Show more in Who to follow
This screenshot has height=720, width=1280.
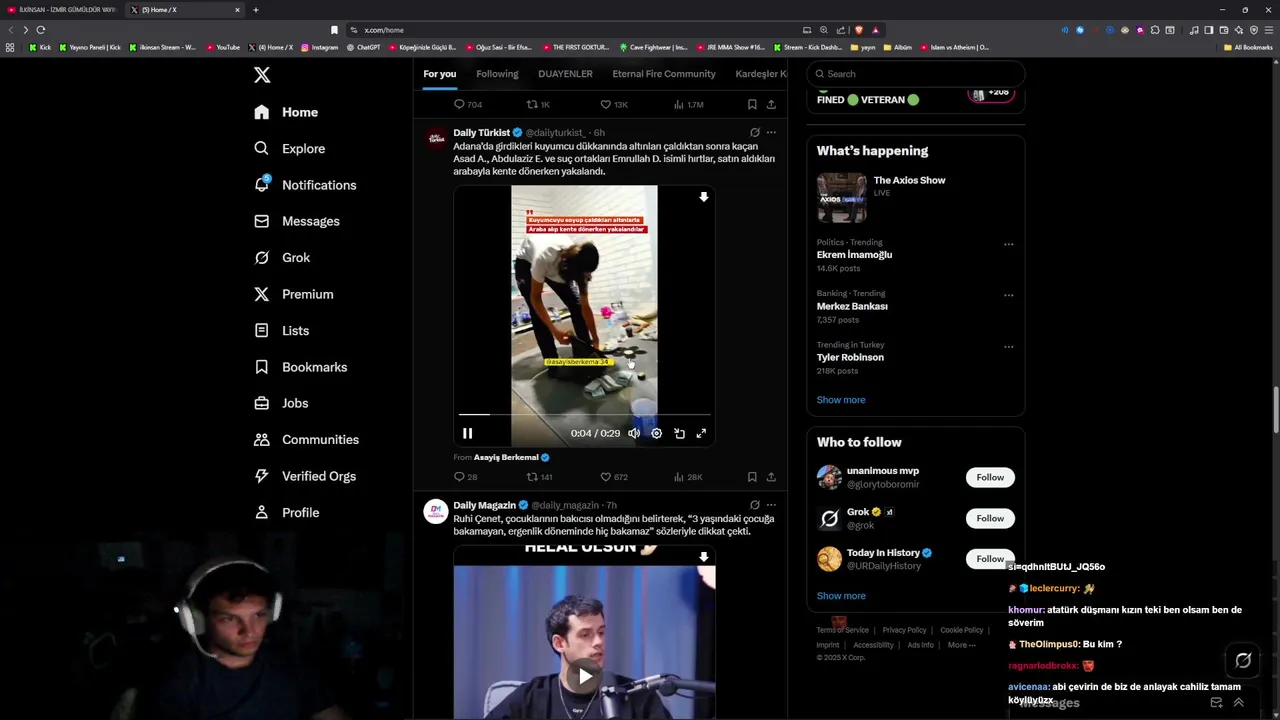tap(841, 596)
